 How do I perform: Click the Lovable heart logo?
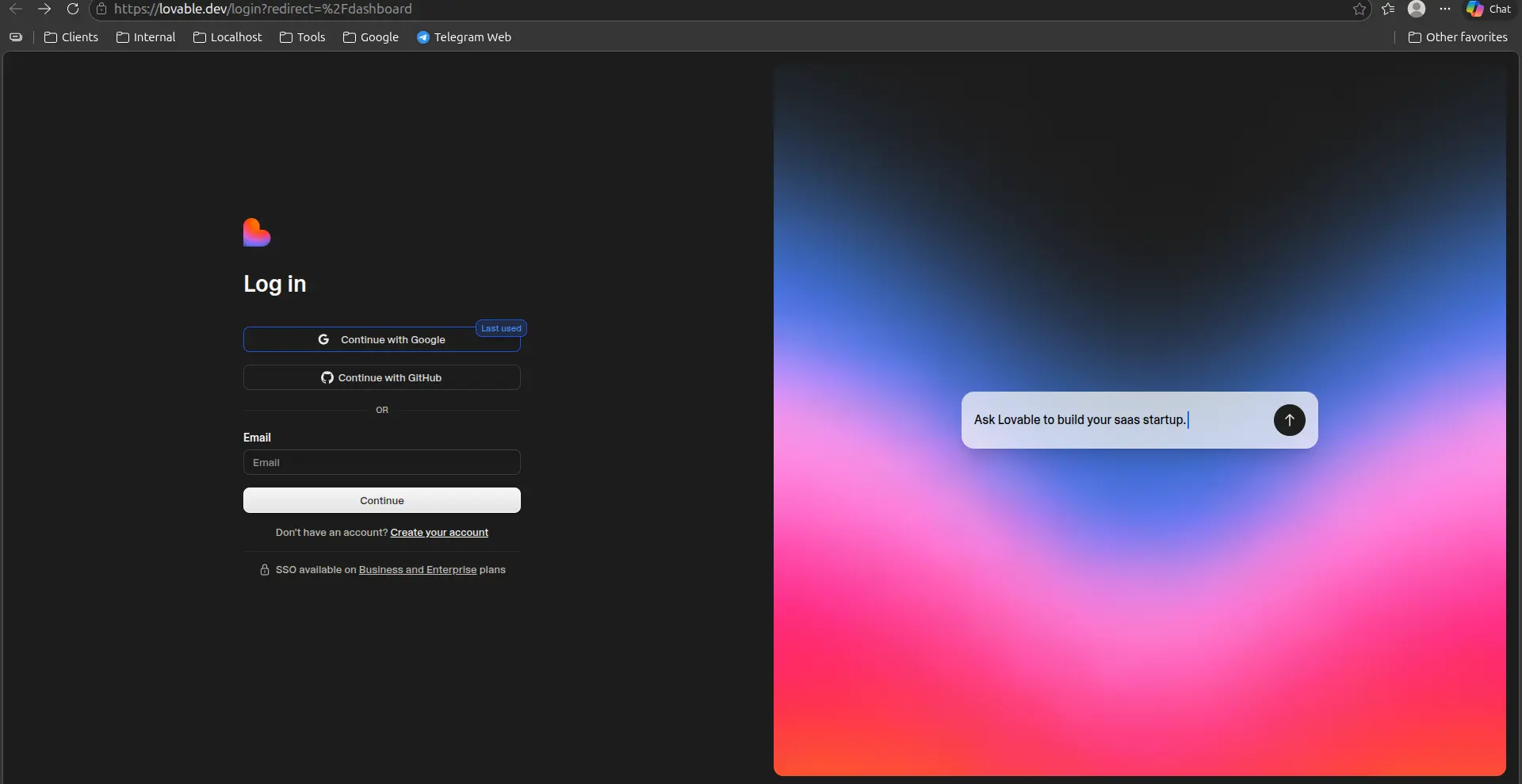pyautogui.click(x=257, y=232)
